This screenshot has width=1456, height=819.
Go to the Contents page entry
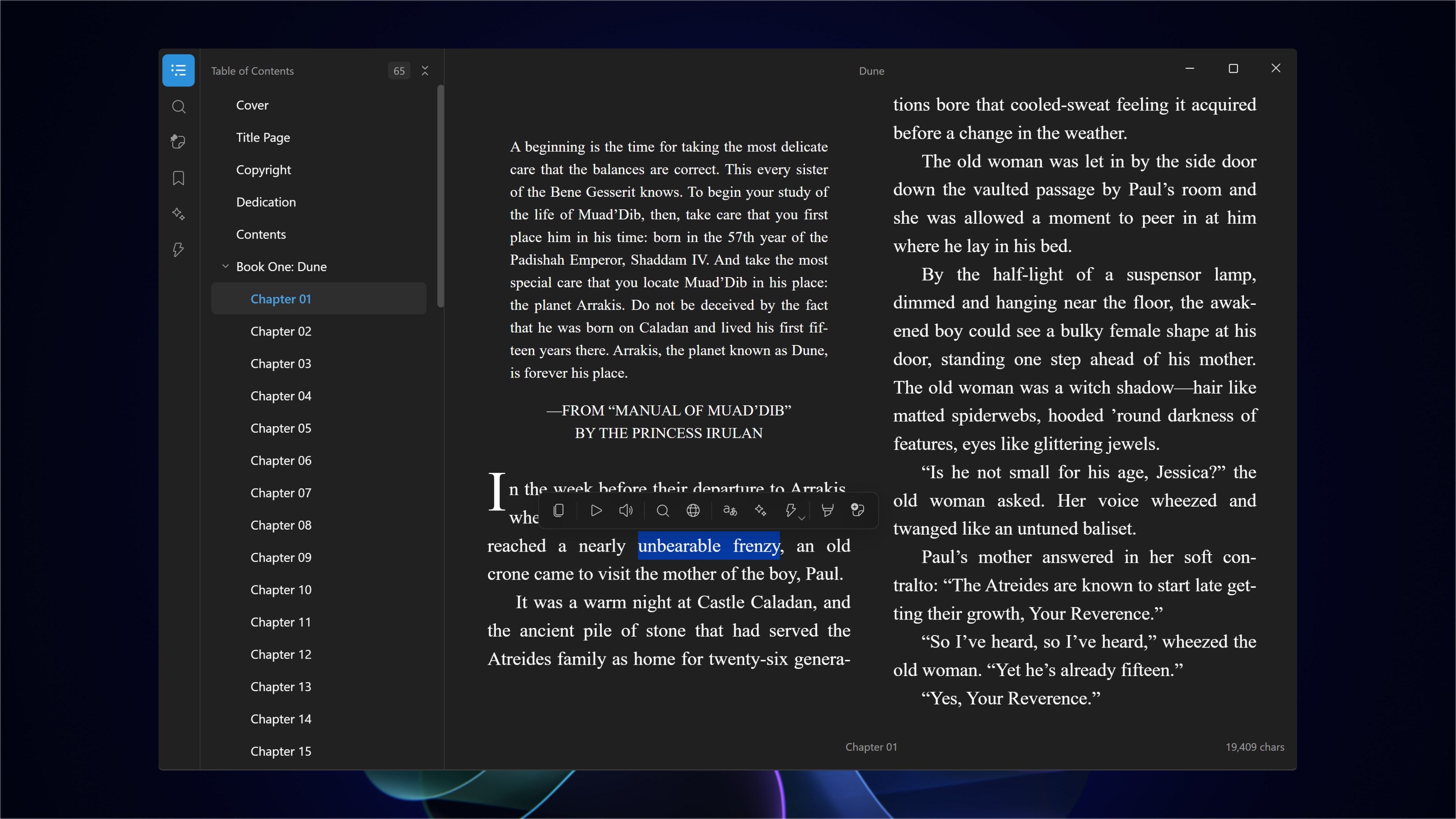pos(319,234)
